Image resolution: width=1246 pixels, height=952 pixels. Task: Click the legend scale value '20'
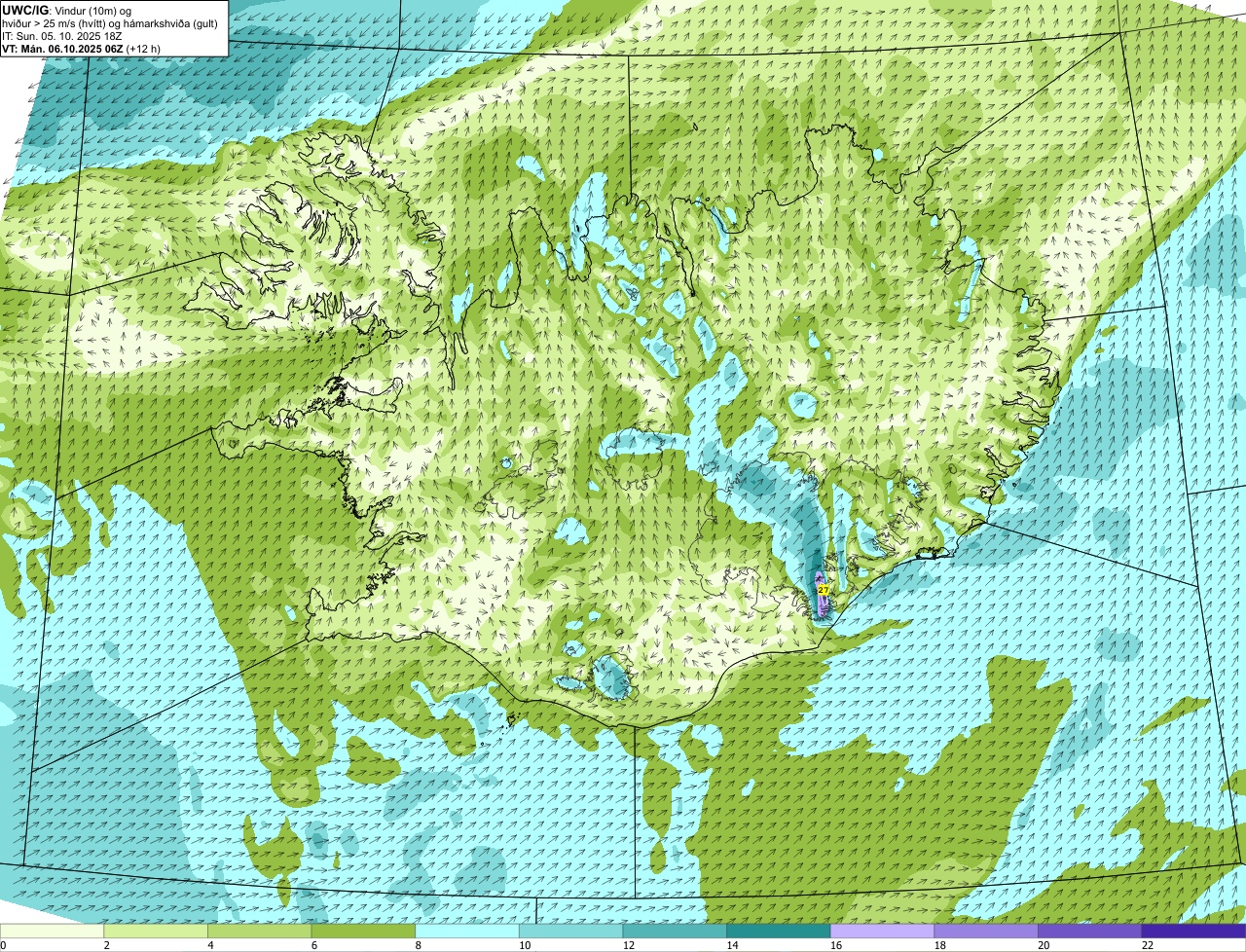[1044, 945]
